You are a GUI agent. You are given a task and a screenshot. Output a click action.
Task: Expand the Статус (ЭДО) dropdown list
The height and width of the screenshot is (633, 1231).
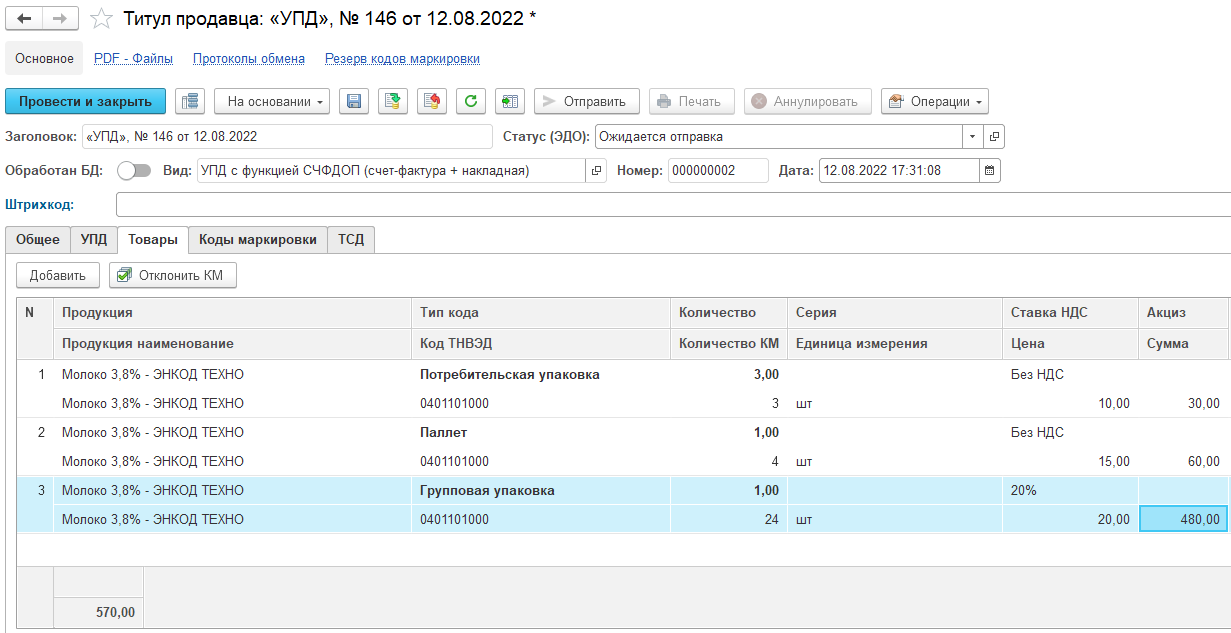(x=973, y=137)
